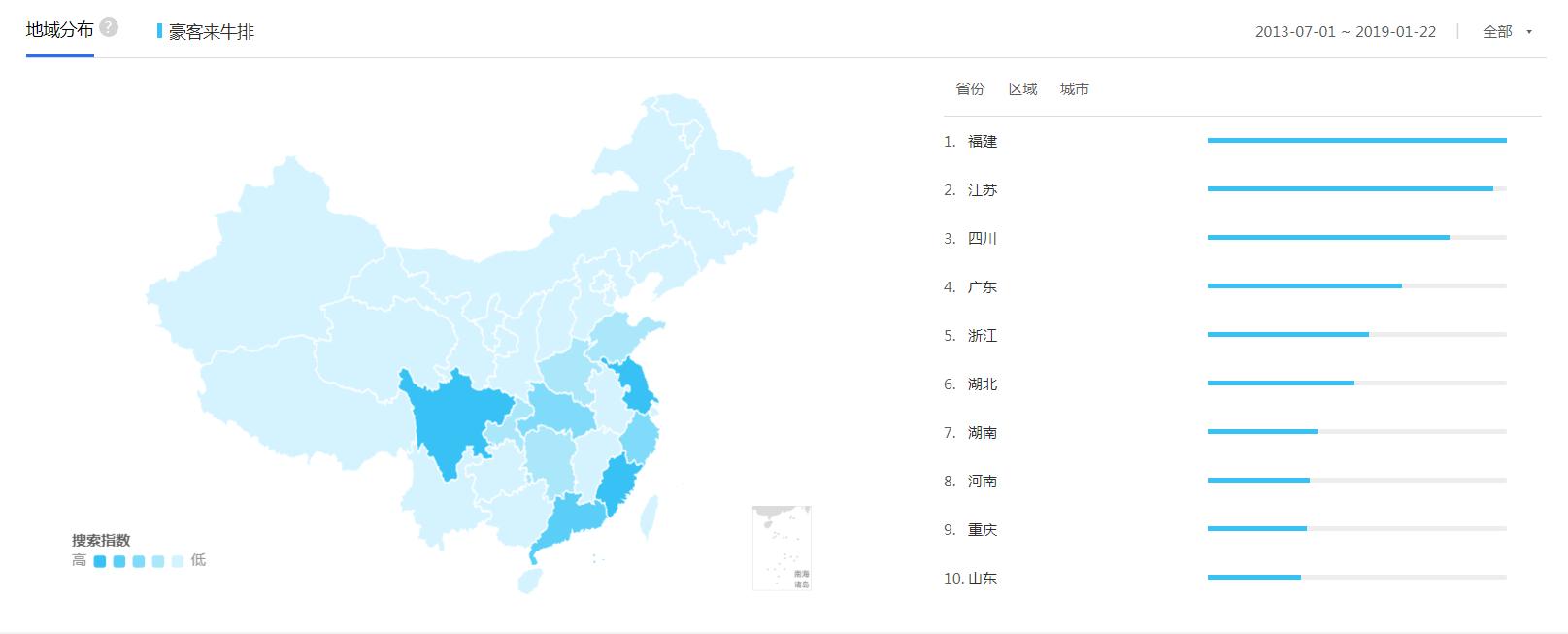Viewport: 1568px width, 634px height.
Task: Click the blue keyword marker beside 豪客来牛排
Action: coord(158,30)
